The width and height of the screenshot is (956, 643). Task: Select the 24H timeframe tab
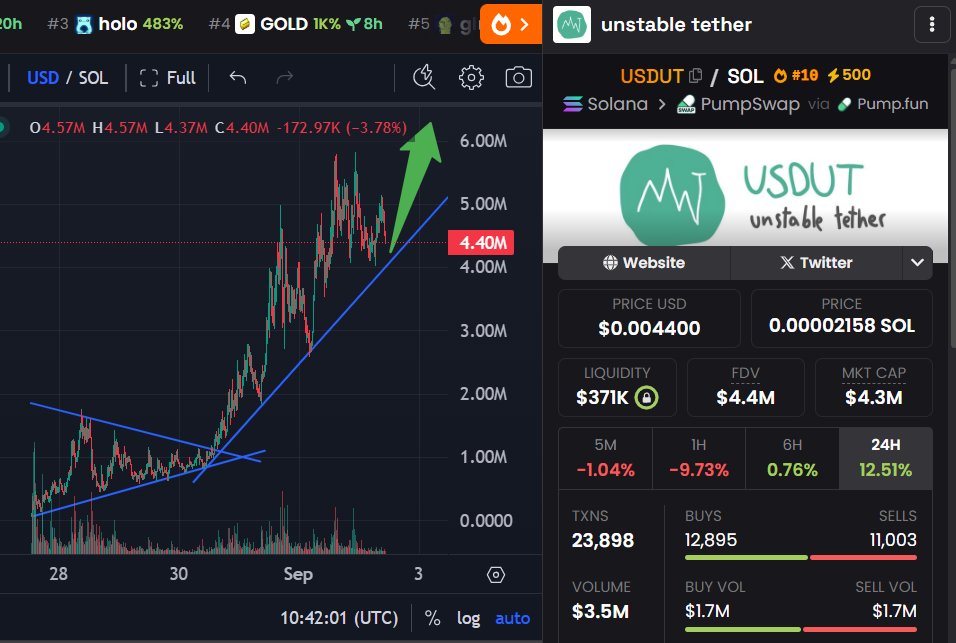885,458
